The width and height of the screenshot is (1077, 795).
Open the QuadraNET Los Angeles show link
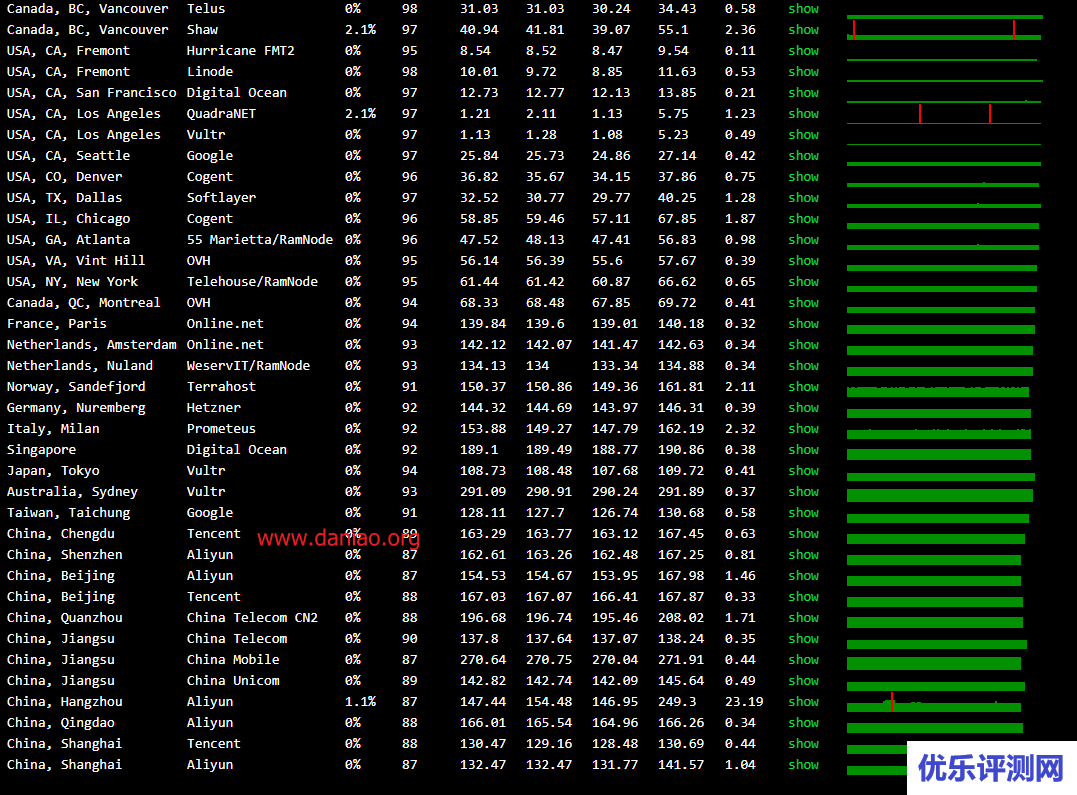803,113
